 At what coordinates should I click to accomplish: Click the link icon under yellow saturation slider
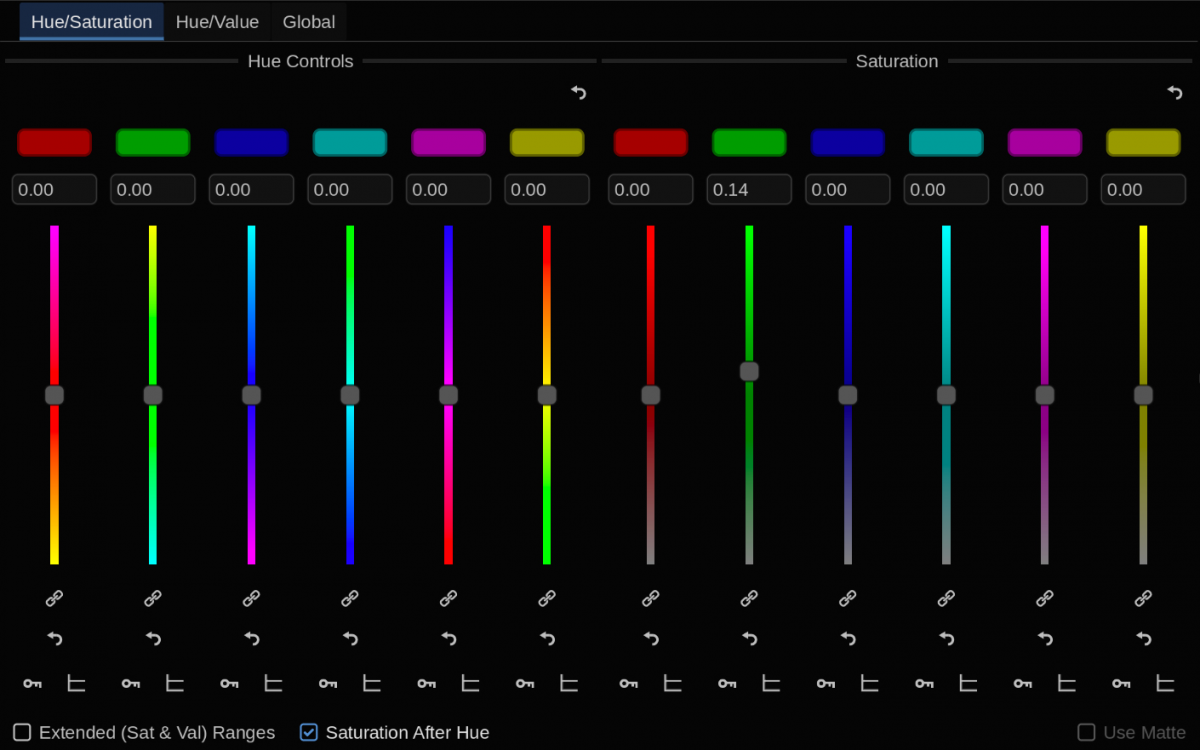click(x=1143, y=598)
